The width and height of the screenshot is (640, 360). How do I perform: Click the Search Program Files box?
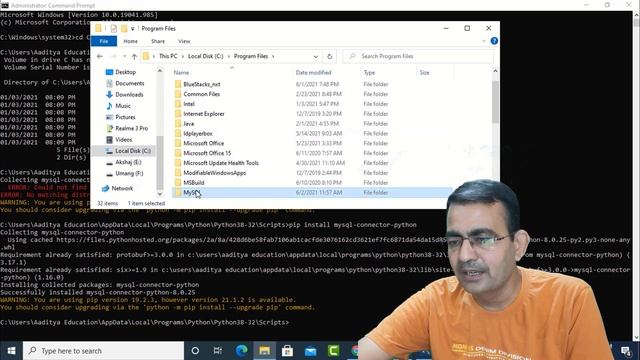coord(418,56)
